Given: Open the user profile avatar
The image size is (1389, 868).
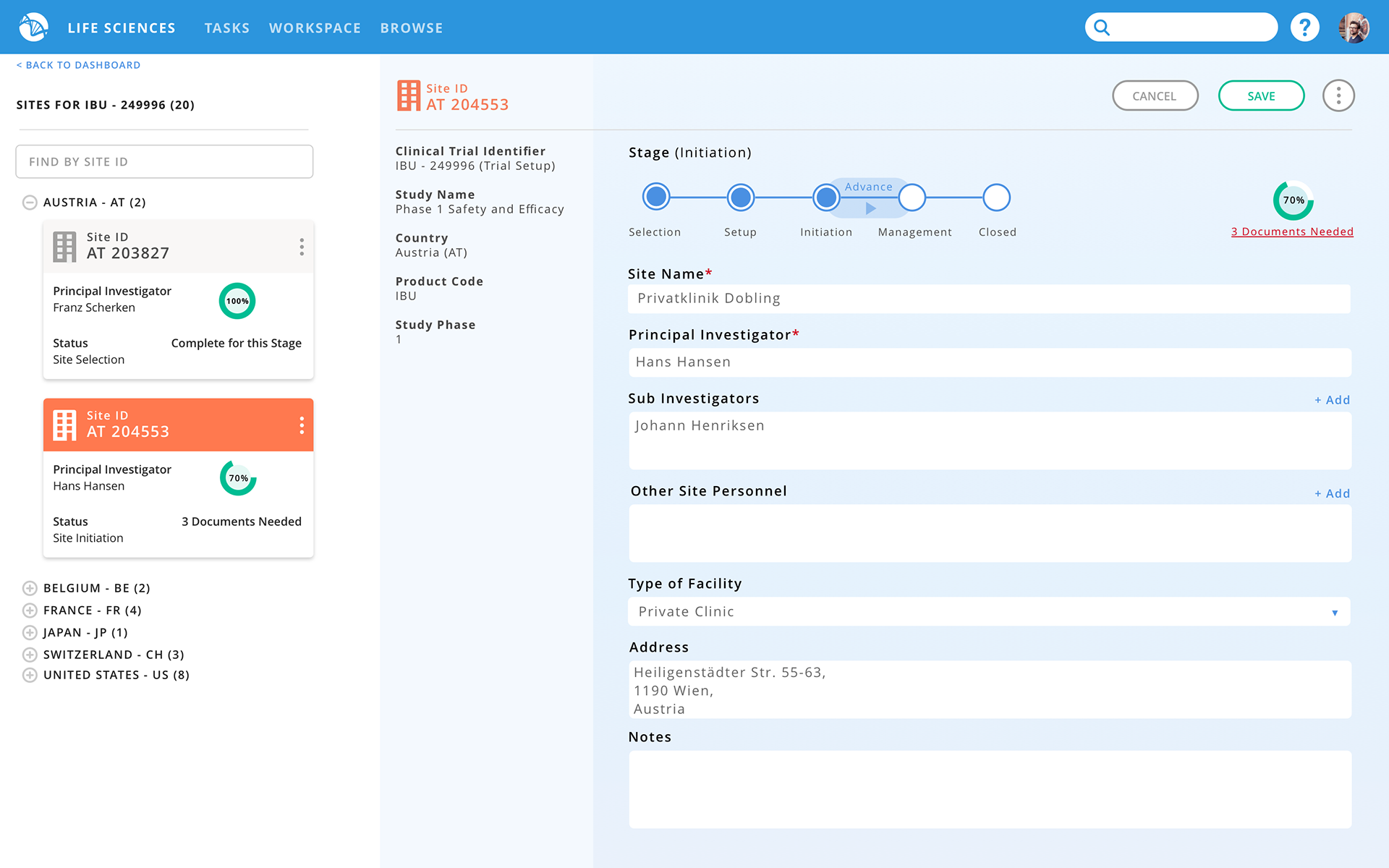Looking at the screenshot, I should click(1353, 27).
